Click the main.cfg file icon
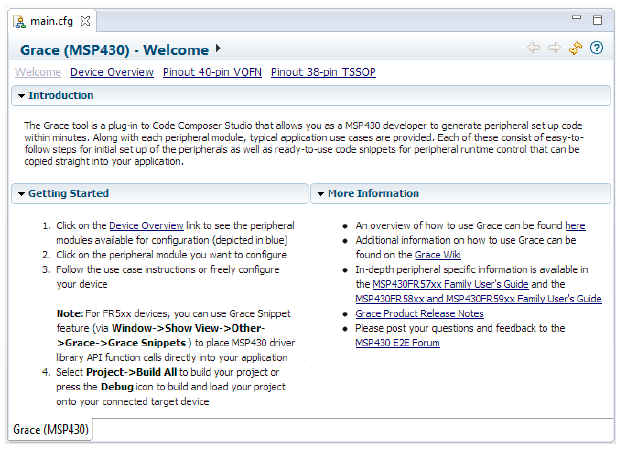 [19, 21]
